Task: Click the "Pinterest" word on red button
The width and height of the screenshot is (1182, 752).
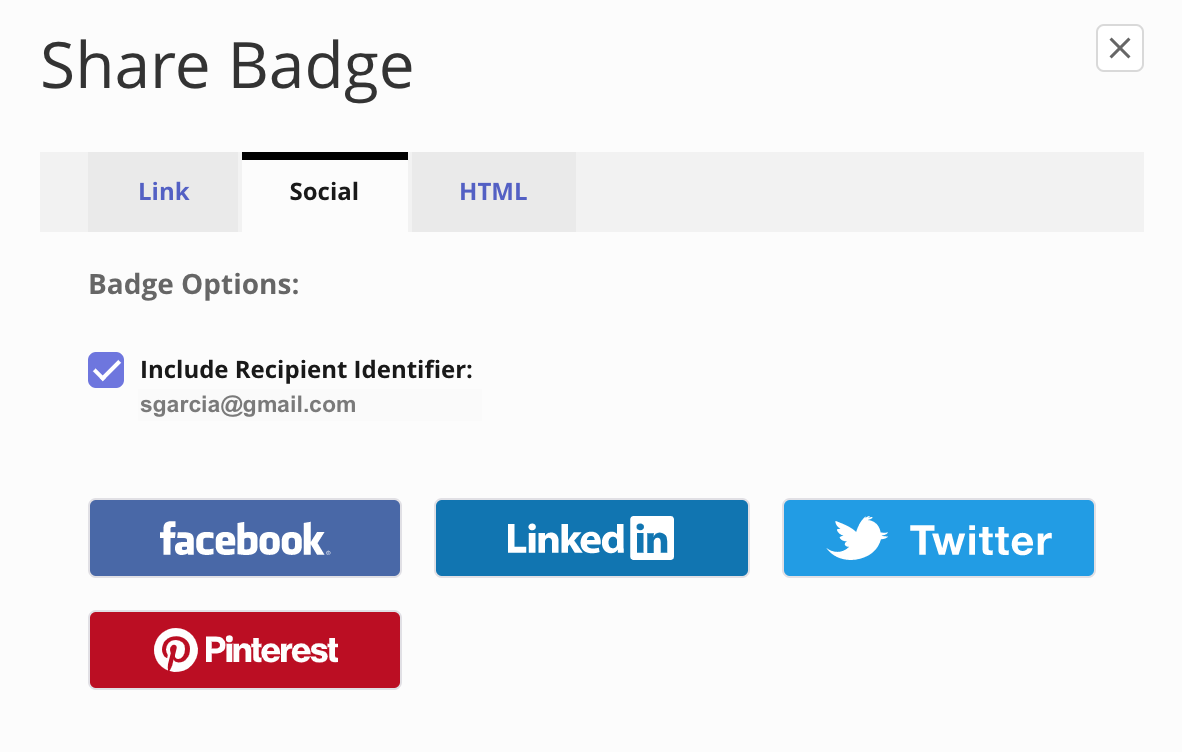Action: click(271, 651)
